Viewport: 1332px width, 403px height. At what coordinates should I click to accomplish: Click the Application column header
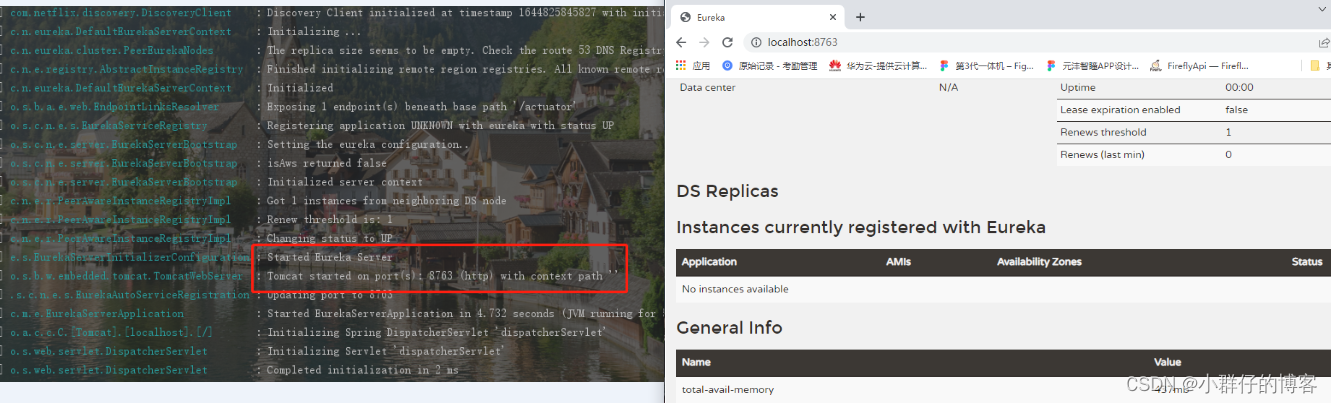tap(709, 262)
